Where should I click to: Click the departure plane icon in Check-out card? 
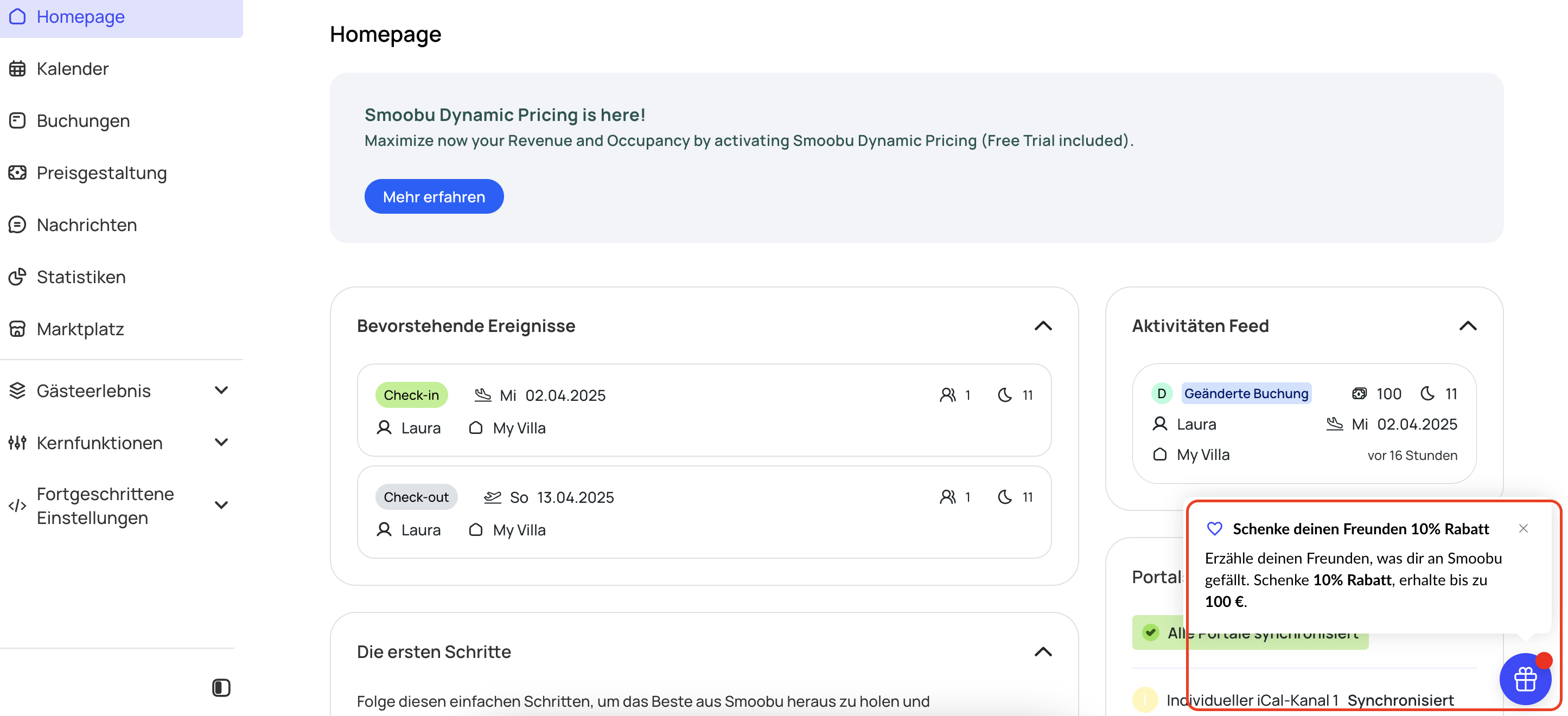[x=493, y=497]
